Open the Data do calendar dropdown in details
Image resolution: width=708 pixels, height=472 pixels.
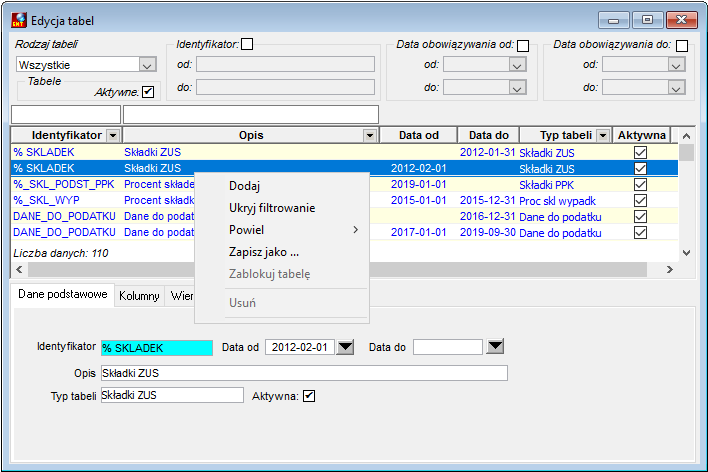pos(495,346)
